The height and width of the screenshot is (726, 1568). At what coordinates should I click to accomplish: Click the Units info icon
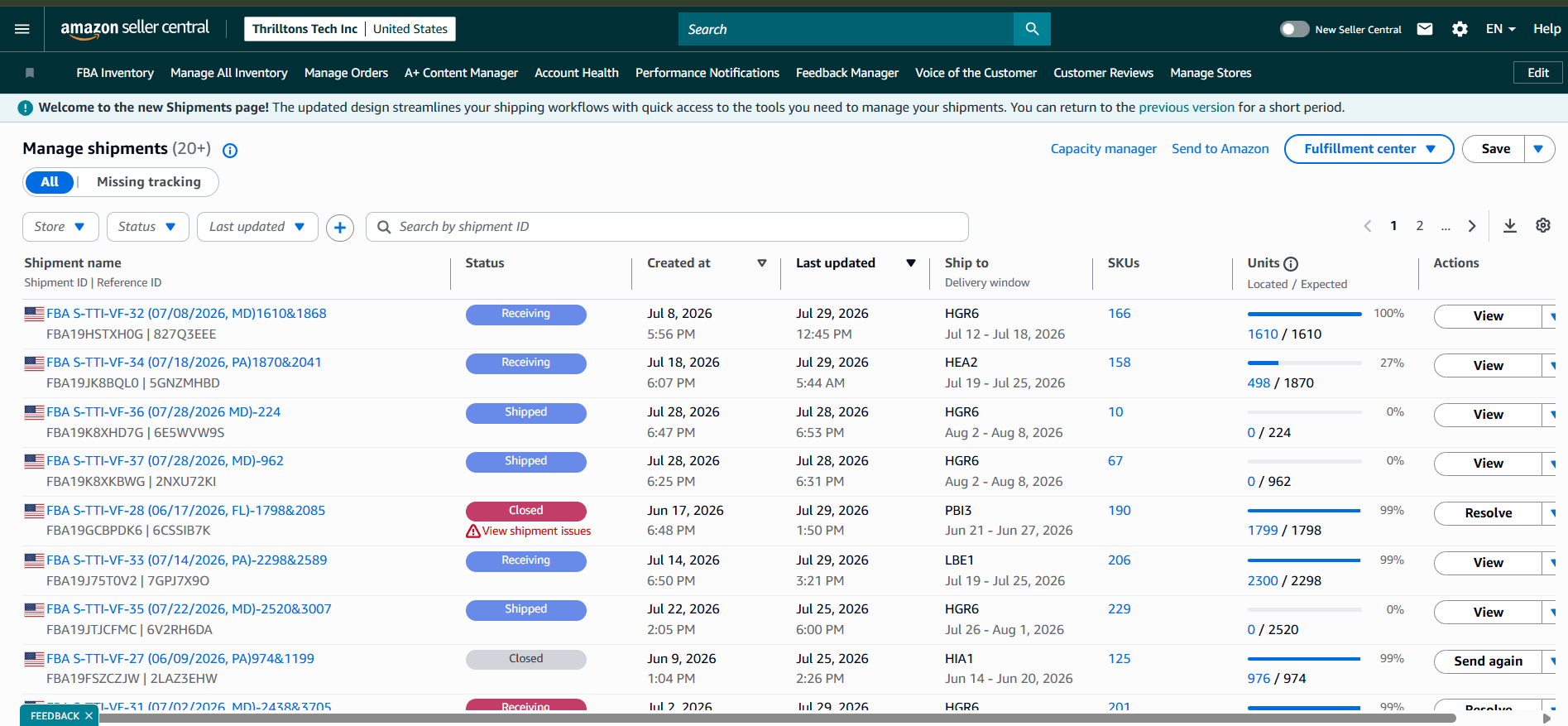coord(1291,264)
